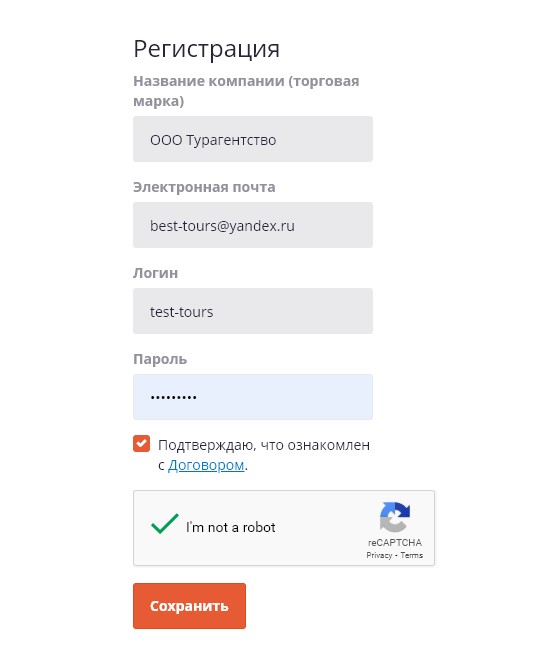Focus the Логин field containing test-tours
This screenshot has width=554, height=665.
253,311
